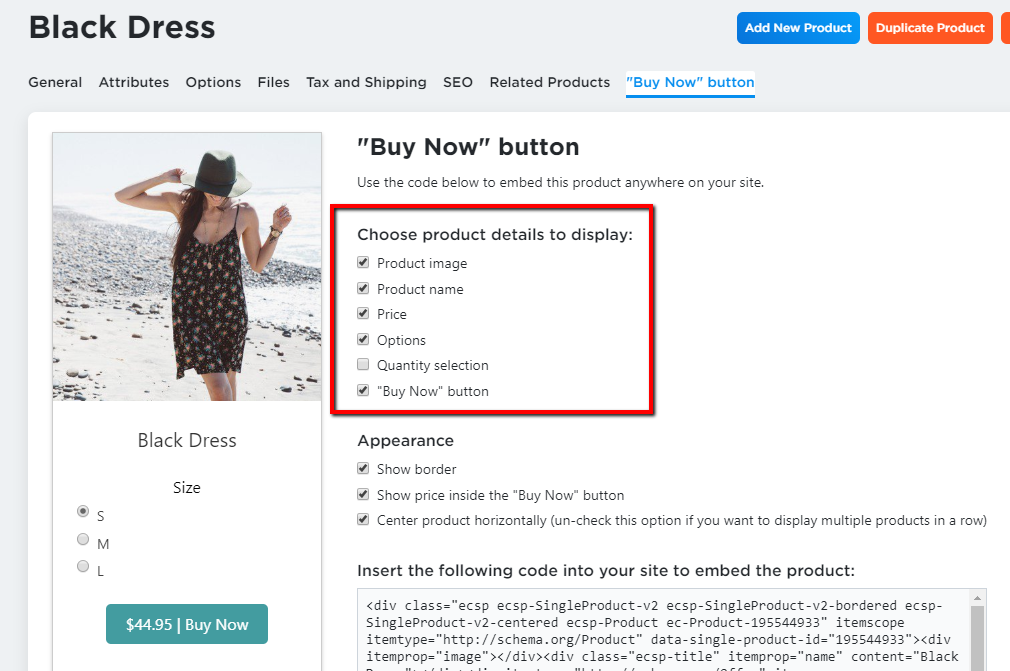Enable the Quantity selection checkbox
Screen dimensions: 1010x671
pos(363,364)
